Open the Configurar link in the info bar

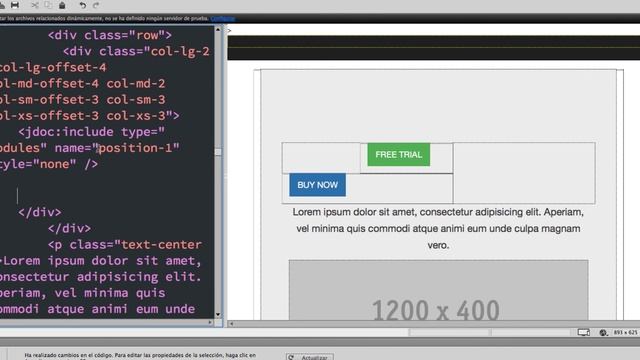coord(222,18)
